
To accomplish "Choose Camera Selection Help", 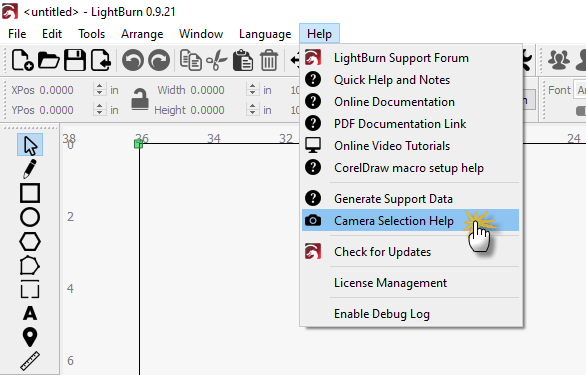I will click(410, 220).
